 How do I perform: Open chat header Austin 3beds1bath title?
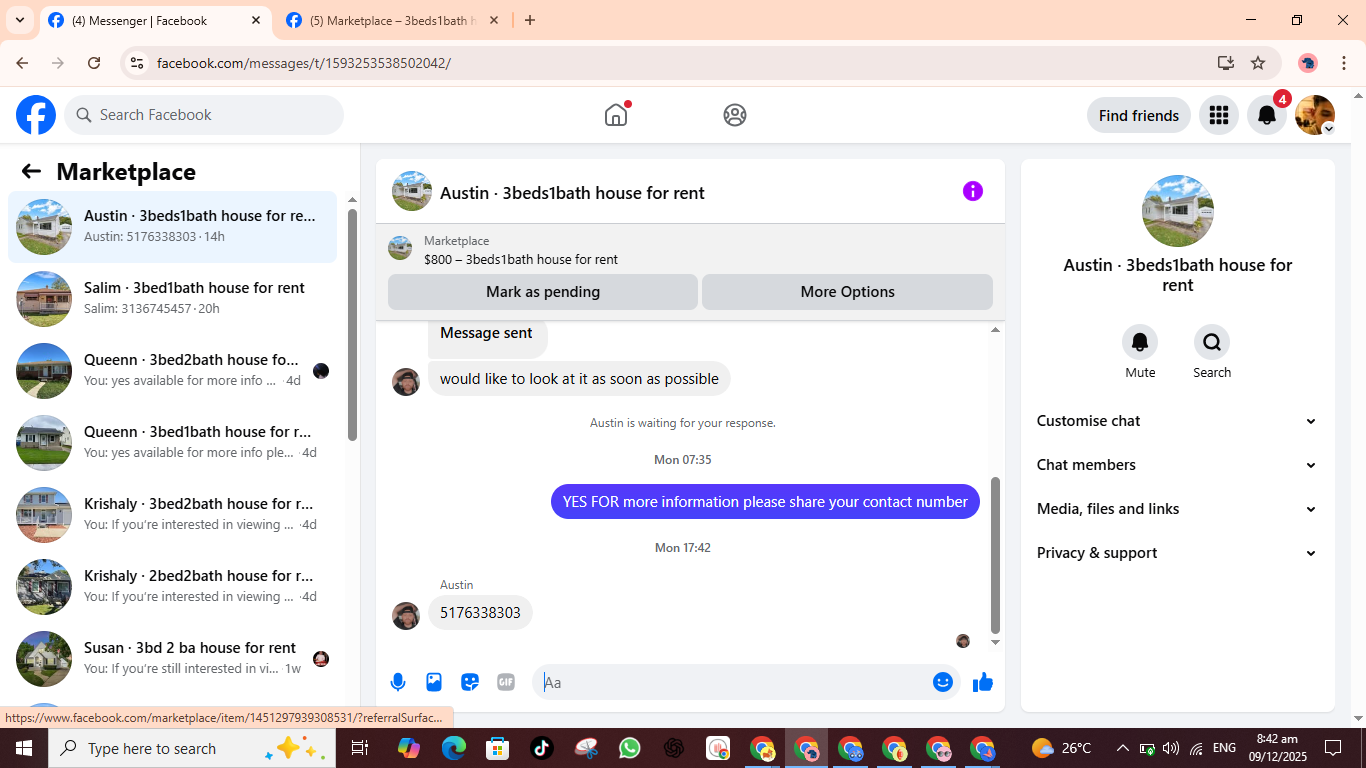[x=572, y=193]
